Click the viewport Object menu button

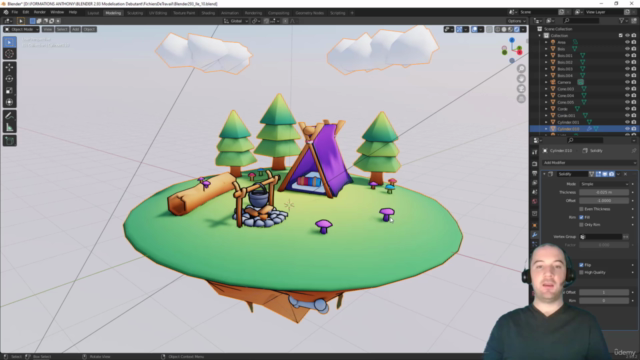[89, 29]
